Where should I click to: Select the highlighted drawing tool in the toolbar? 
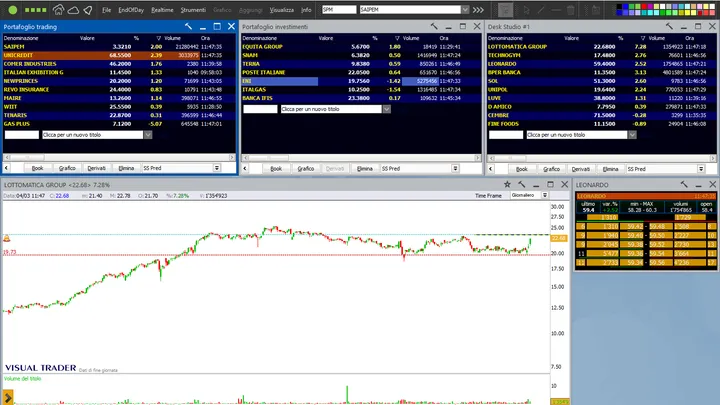(506, 10)
